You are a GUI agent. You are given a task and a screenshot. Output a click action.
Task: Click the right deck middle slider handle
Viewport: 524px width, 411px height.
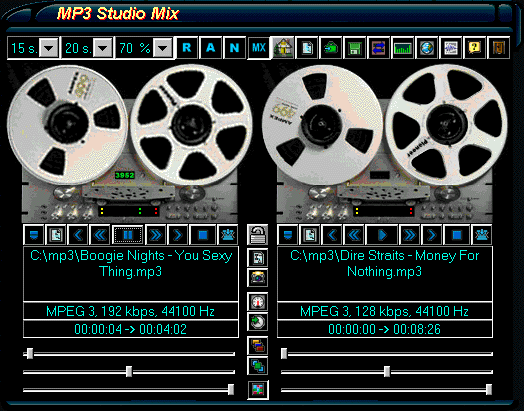pos(387,372)
